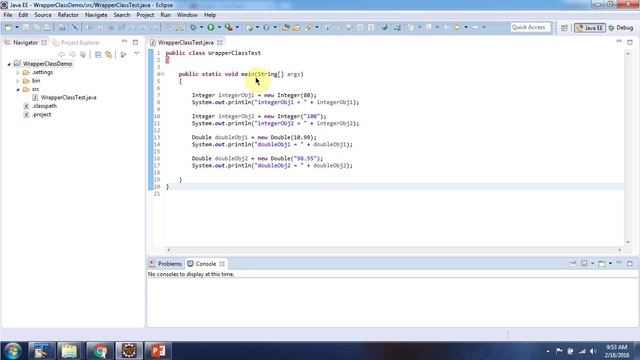
Task: Click the Open Console icon in Console toolbar
Action: pyautogui.click(x=601, y=264)
